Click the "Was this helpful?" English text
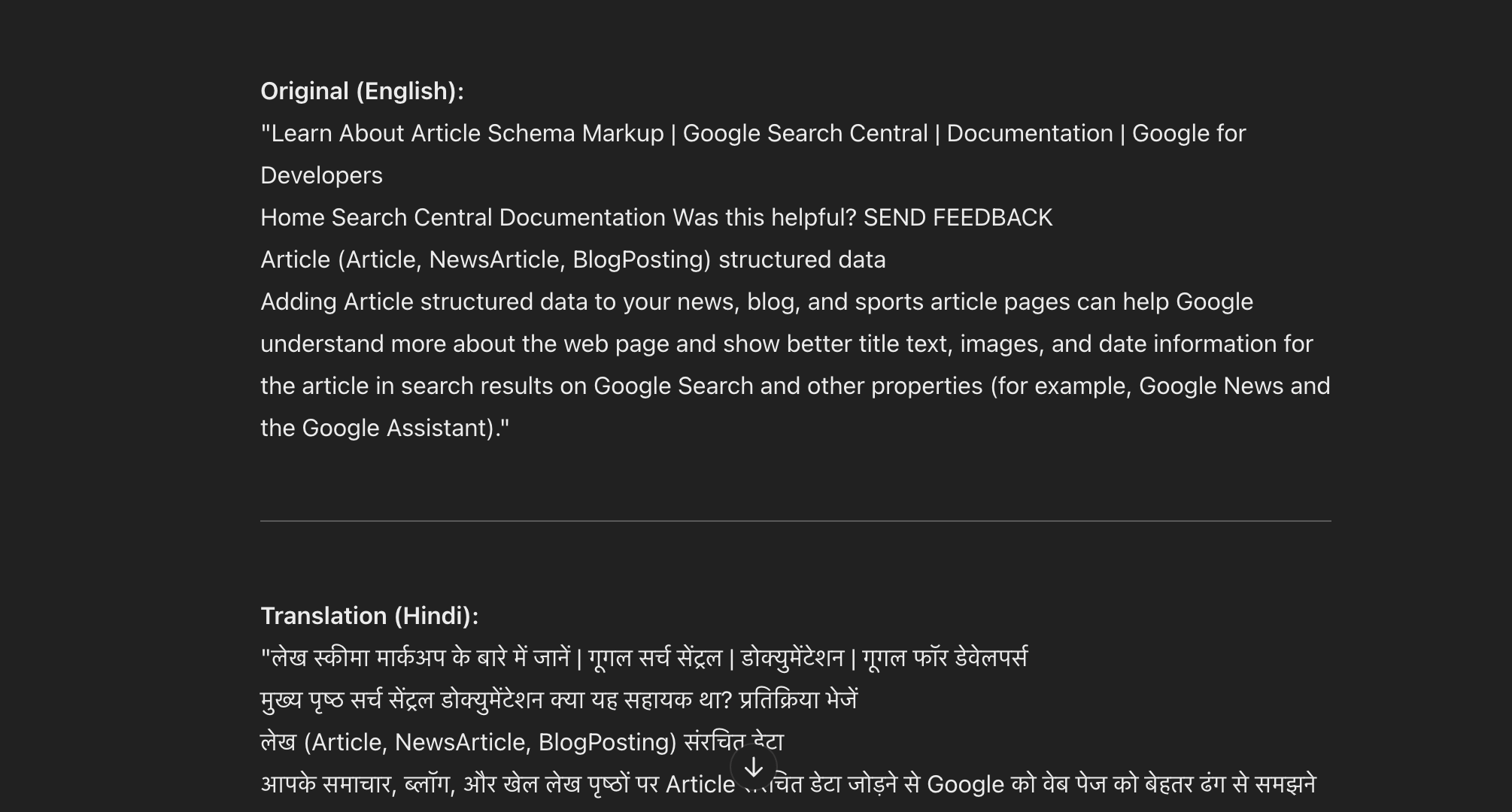 (x=764, y=217)
